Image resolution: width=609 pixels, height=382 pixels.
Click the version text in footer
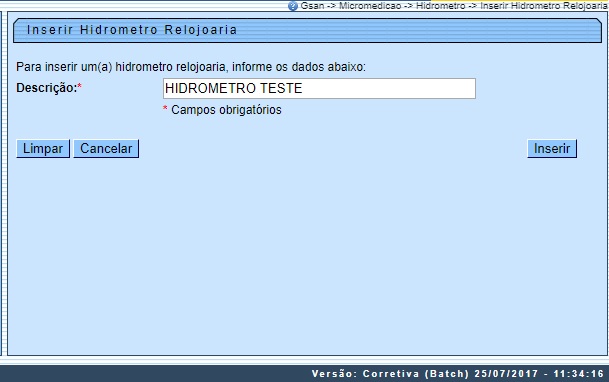coord(458,374)
